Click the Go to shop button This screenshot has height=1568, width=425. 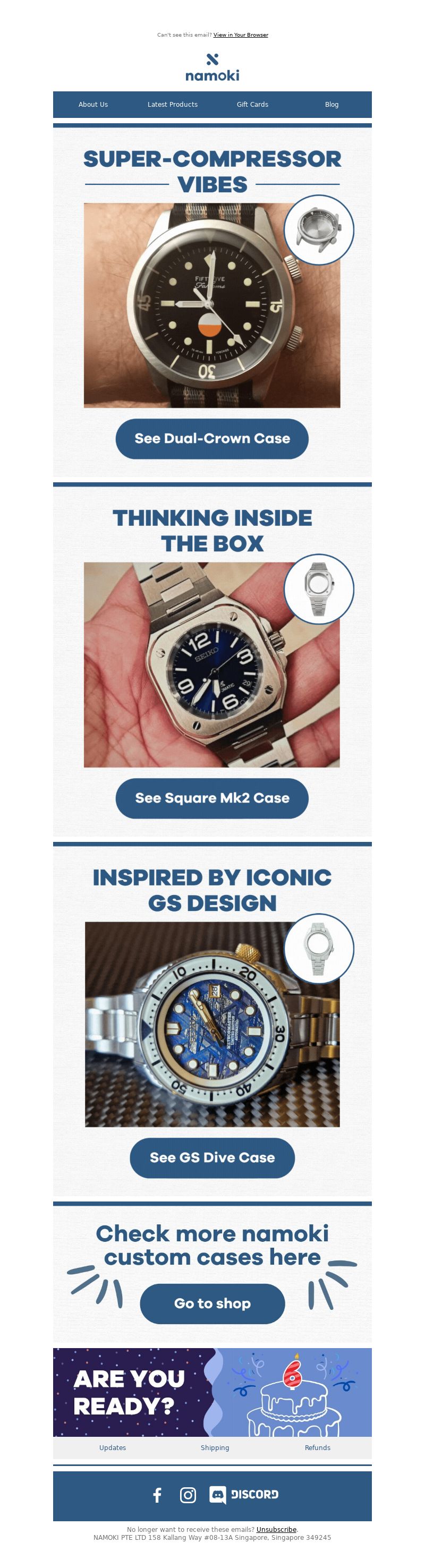[x=212, y=1304]
